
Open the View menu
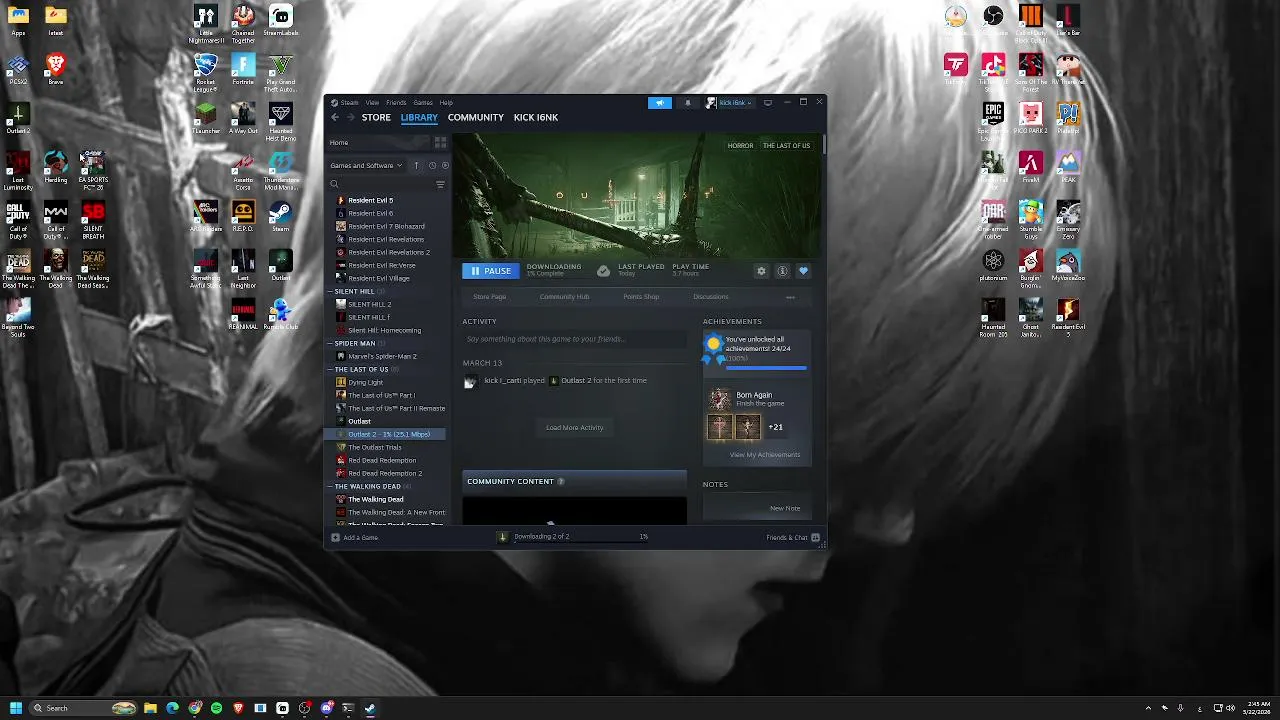pos(372,102)
